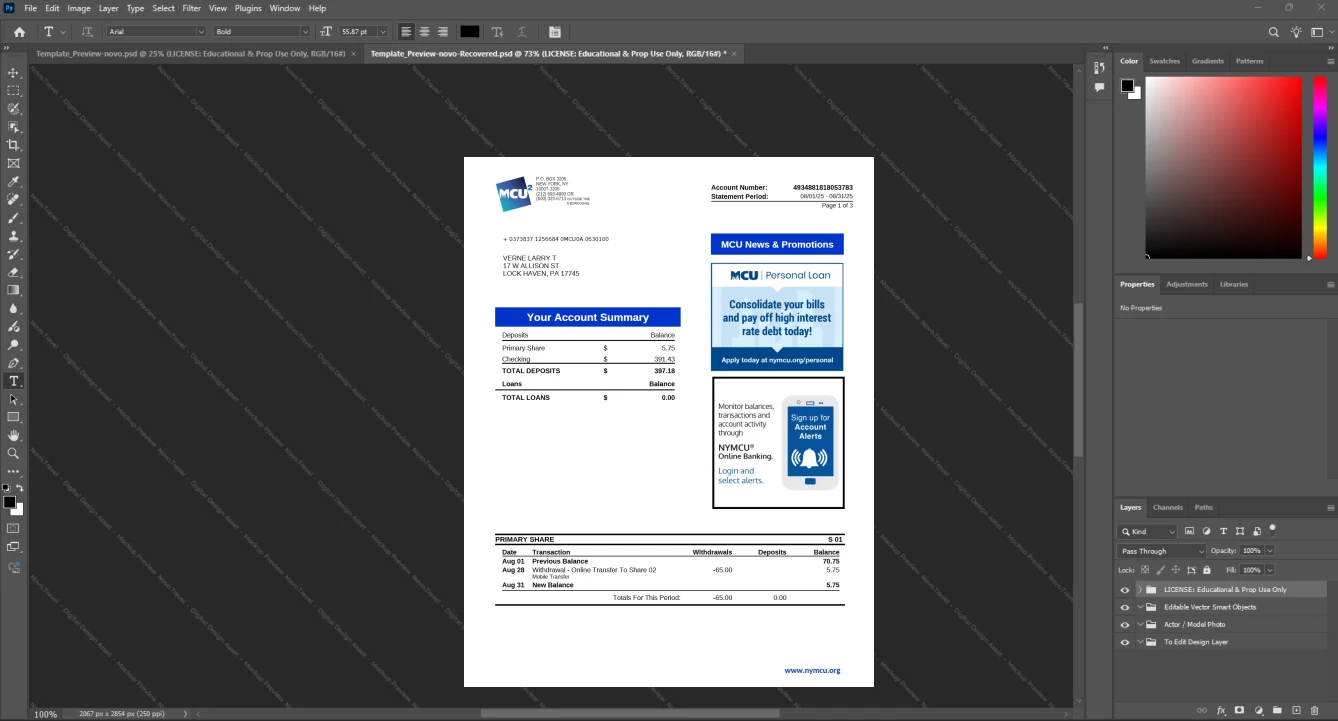Viewport: 1338px width, 721px height.
Task: Open the Layer menu
Action: pyautogui.click(x=108, y=8)
